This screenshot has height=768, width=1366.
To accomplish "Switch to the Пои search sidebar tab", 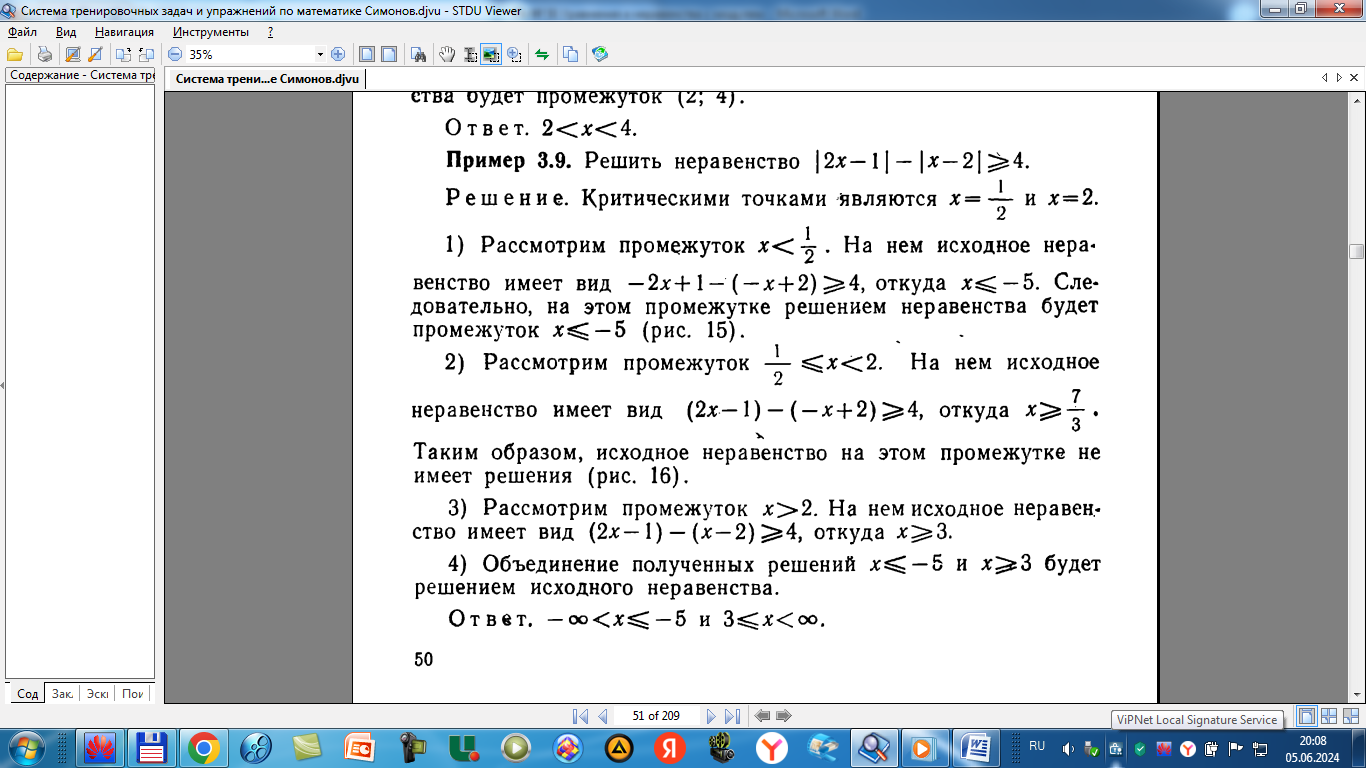I will [133, 693].
